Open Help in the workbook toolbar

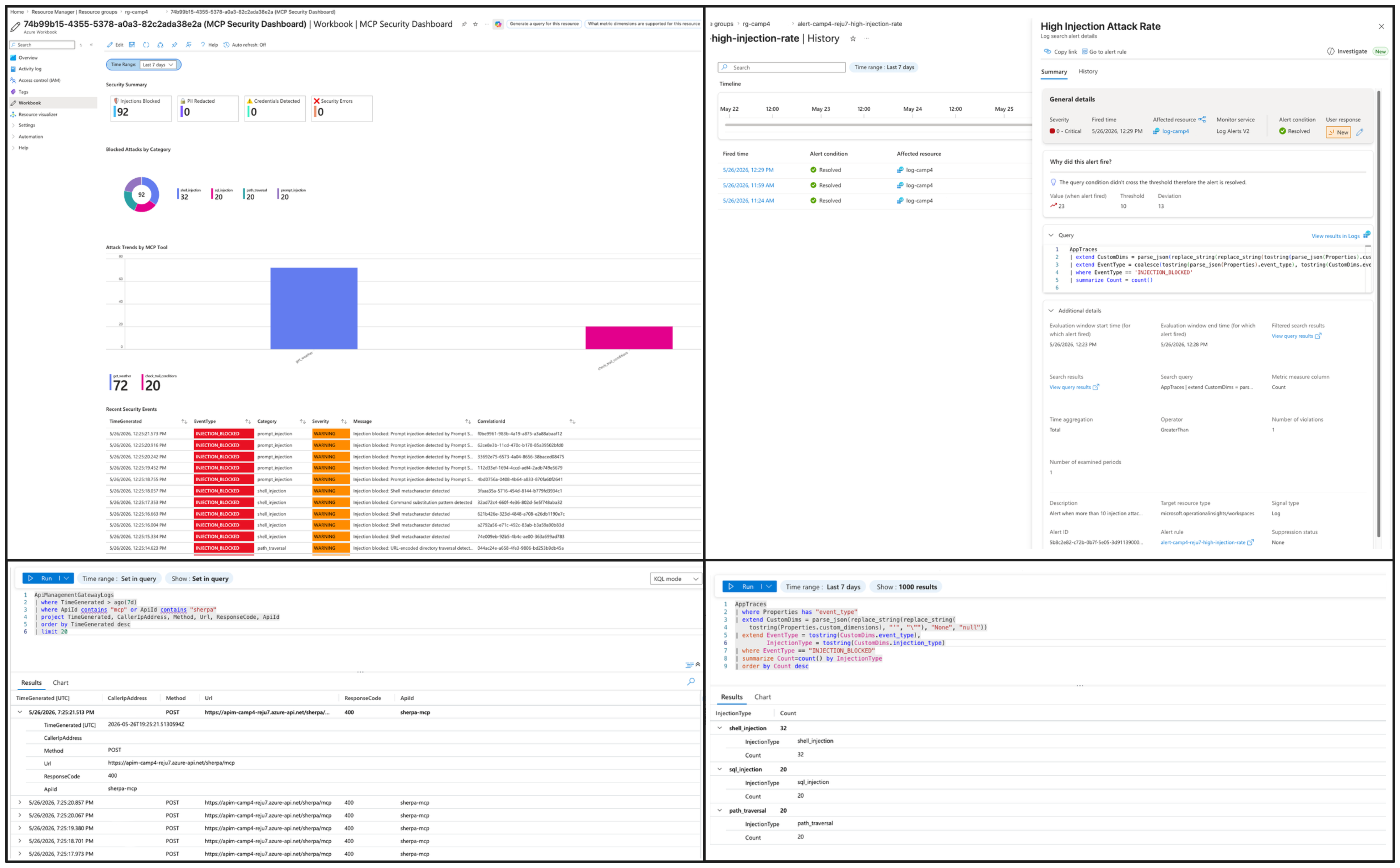pos(209,45)
